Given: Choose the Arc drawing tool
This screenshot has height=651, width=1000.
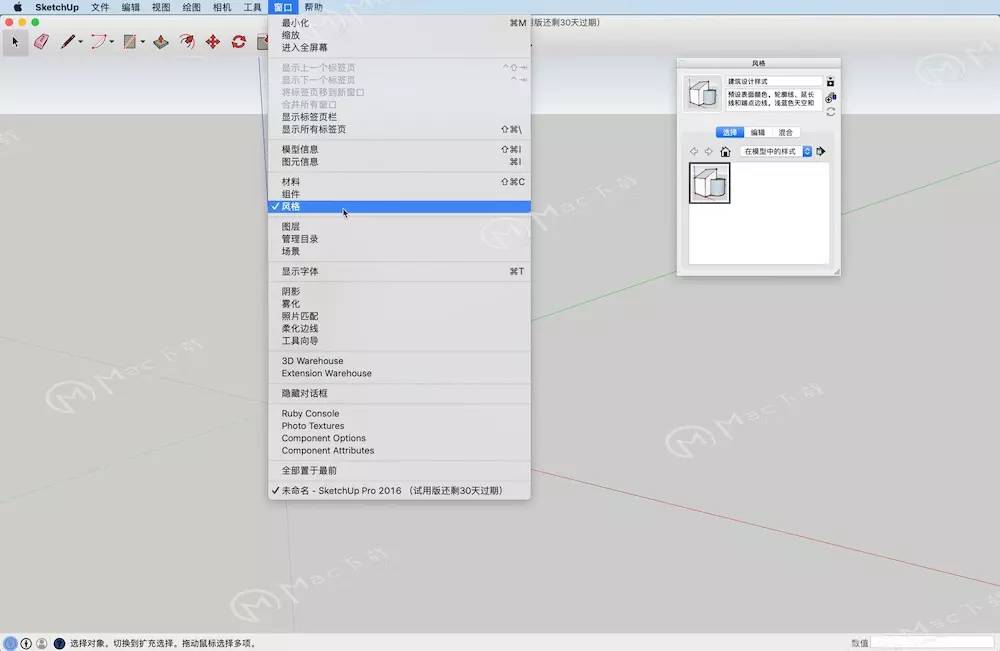Looking at the screenshot, I should point(98,42).
